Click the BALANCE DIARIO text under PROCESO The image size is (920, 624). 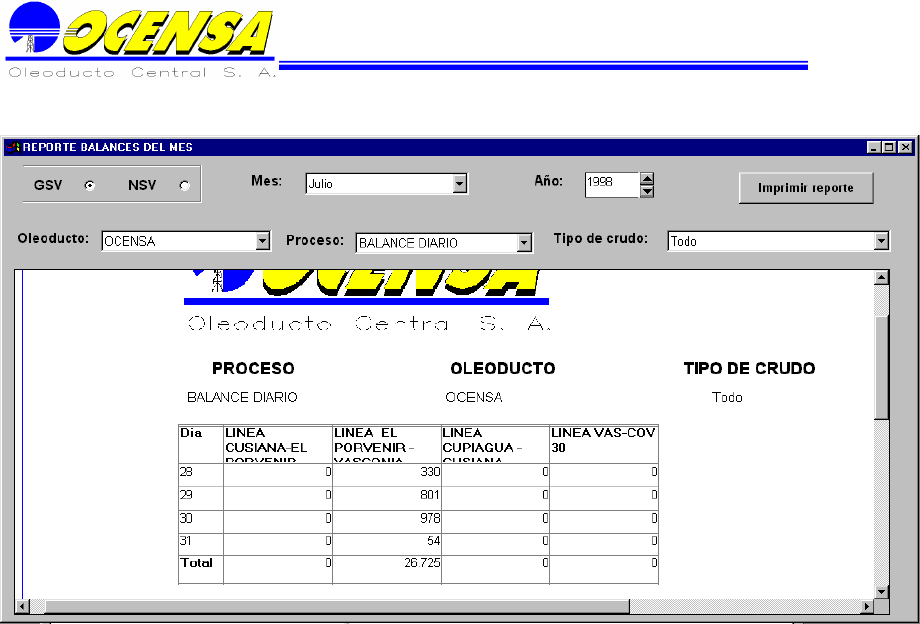point(242,398)
